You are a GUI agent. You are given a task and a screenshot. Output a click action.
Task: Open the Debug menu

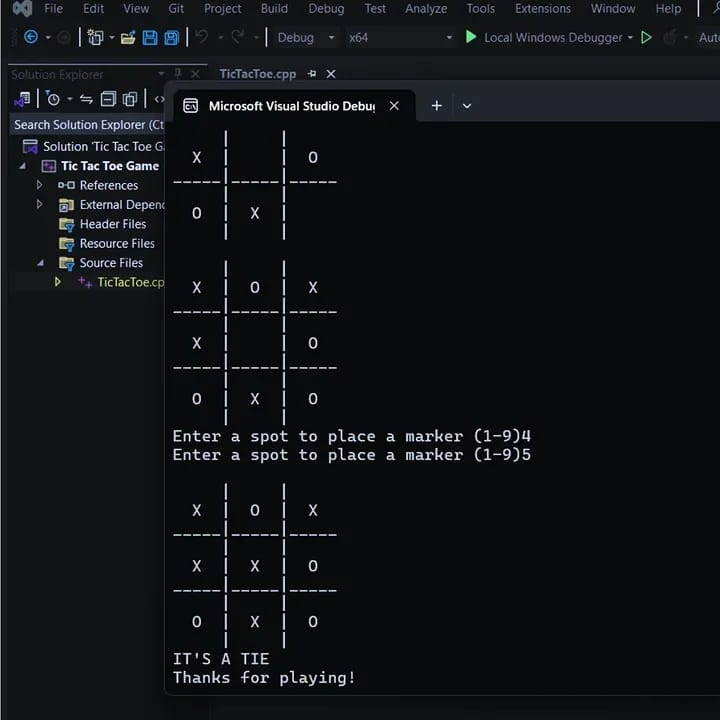pyautogui.click(x=326, y=9)
